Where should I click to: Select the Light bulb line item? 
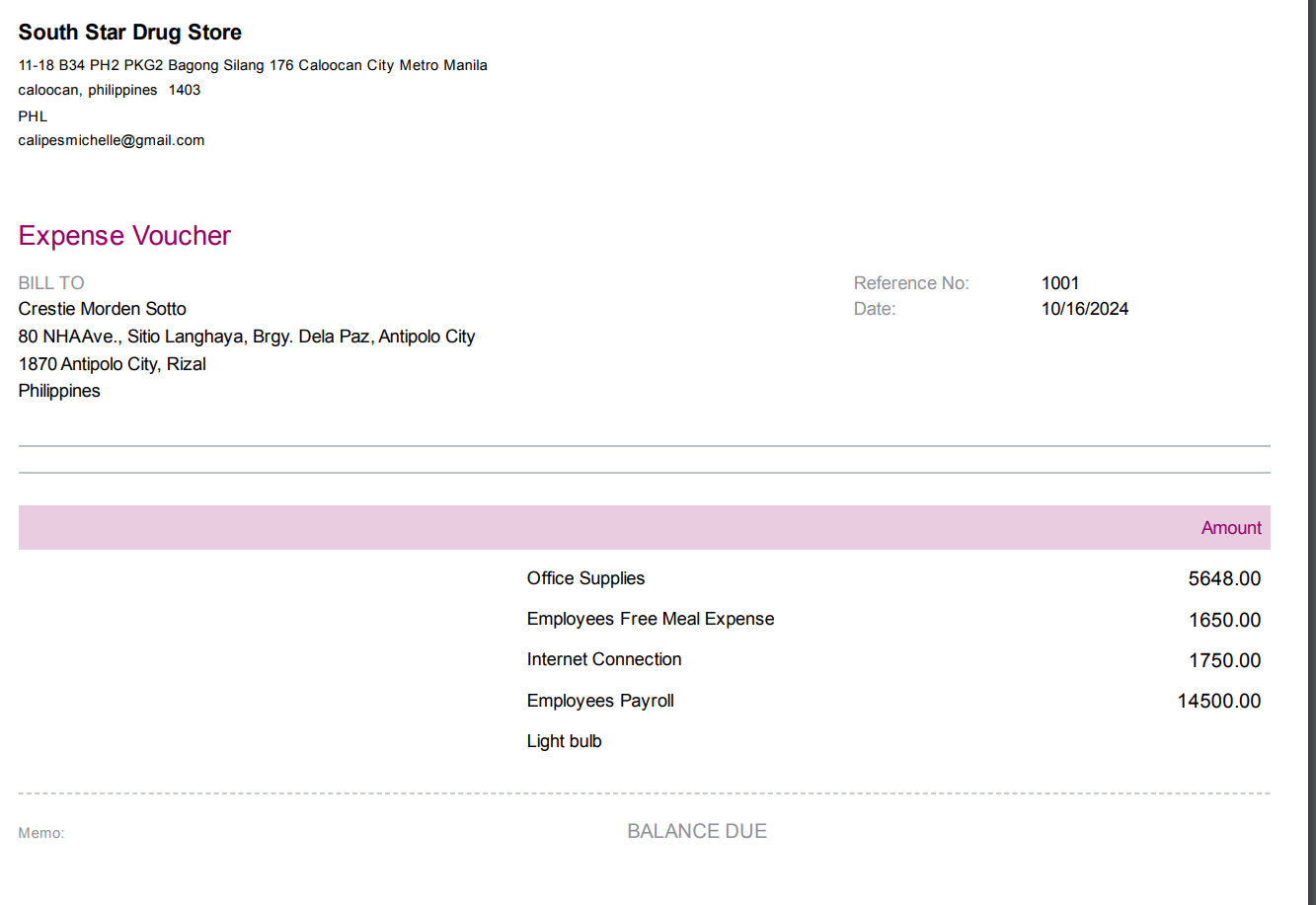click(x=564, y=741)
